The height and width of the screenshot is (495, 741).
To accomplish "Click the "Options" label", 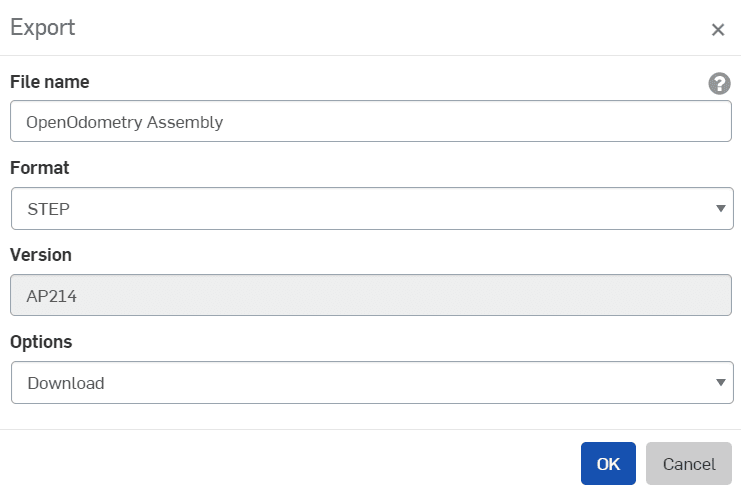I will (x=41, y=342).
